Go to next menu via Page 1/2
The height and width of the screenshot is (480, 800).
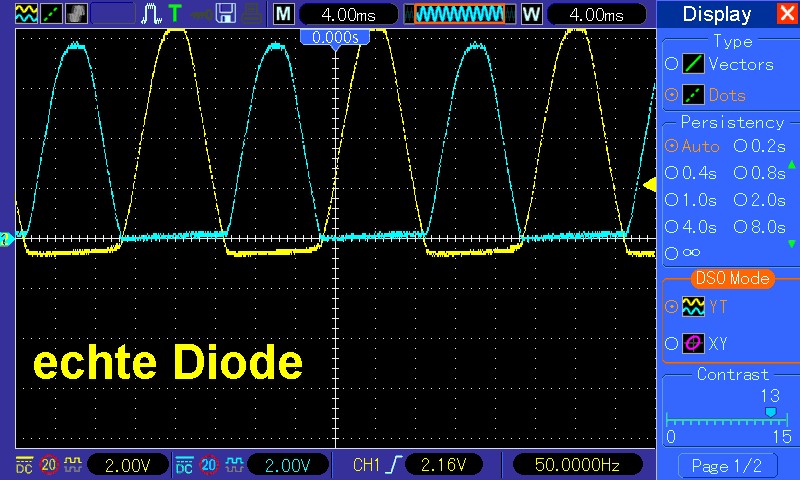[727, 465]
